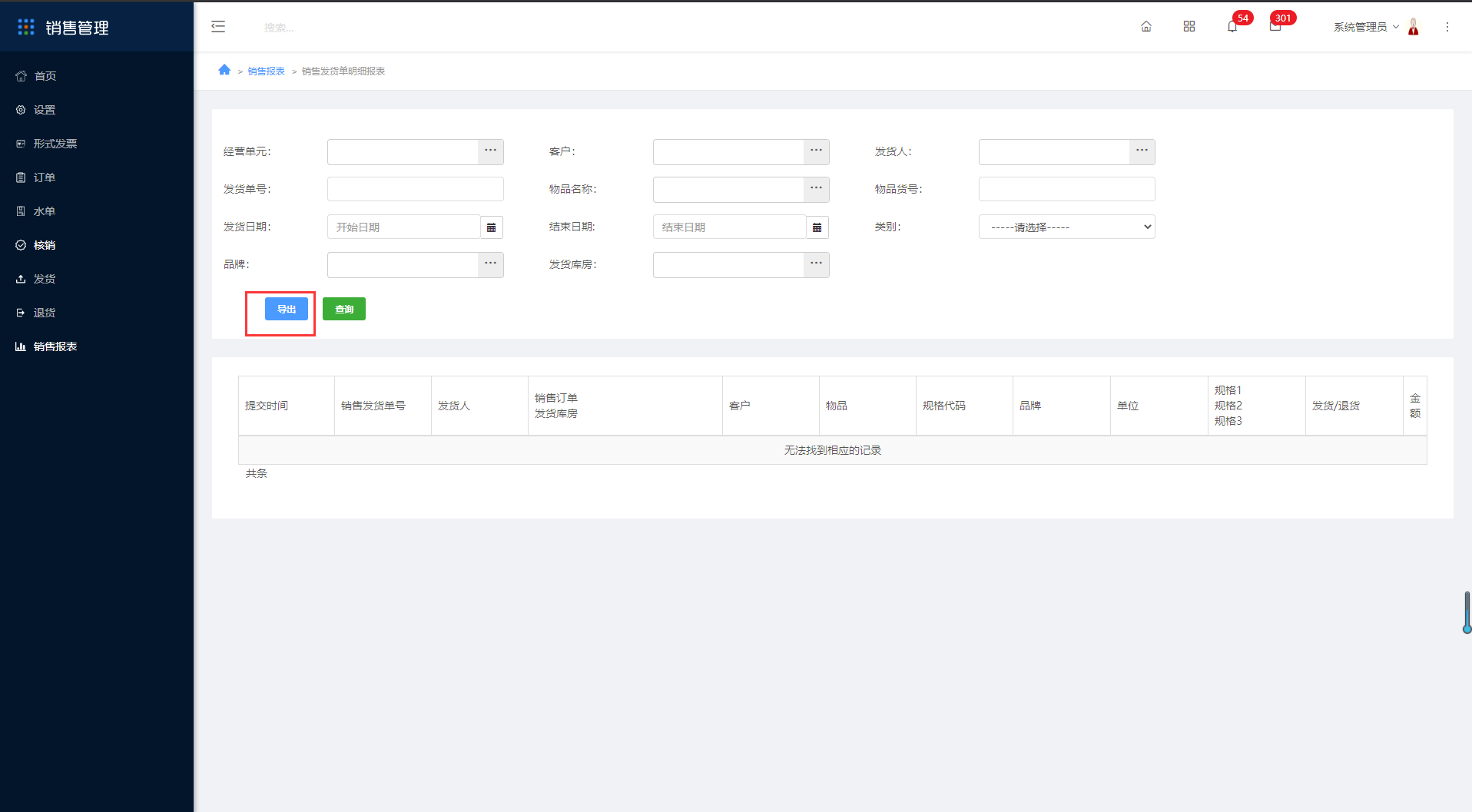Open the apps grid icon in top bar
The image size is (1472, 812).
click(1189, 27)
